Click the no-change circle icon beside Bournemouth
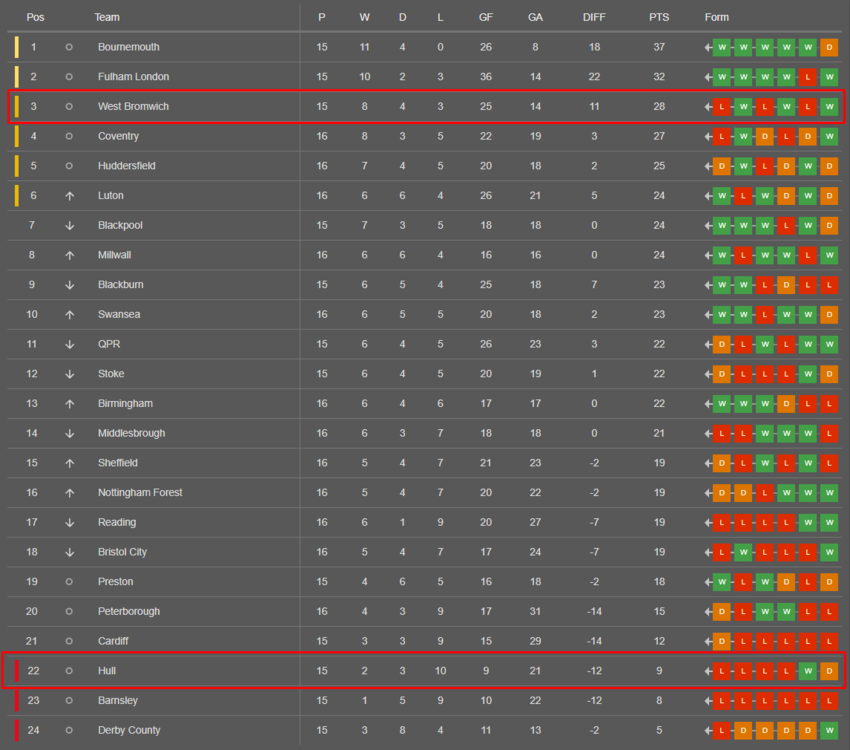The width and height of the screenshot is (850, 750). coord(69,47)
